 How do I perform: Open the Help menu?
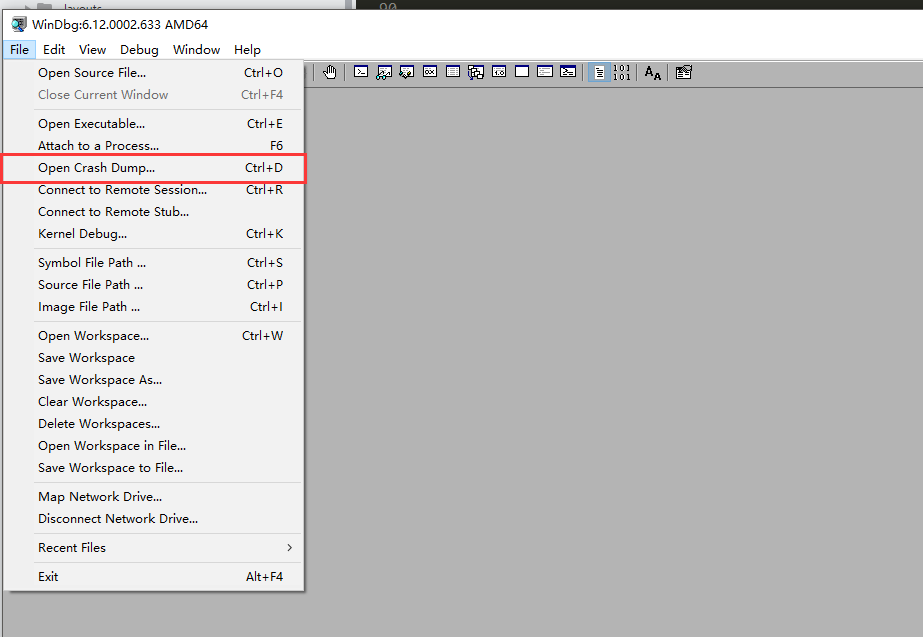247,49
